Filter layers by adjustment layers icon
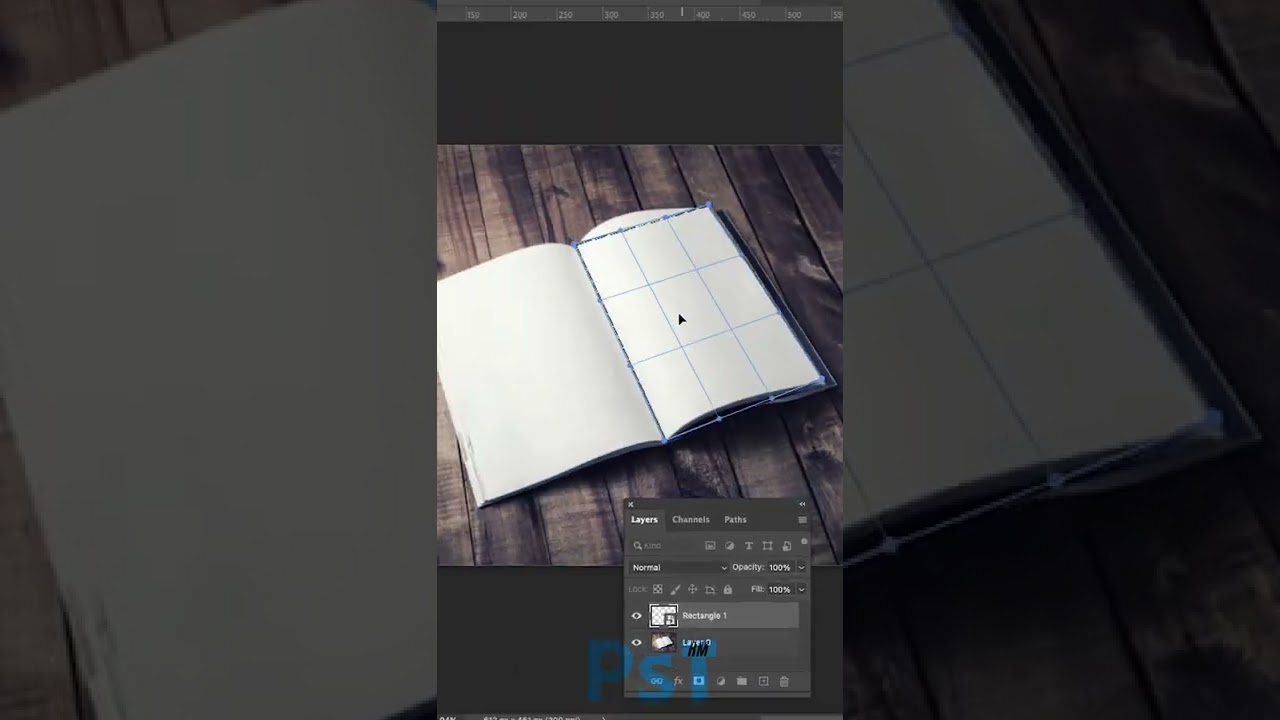Screen dimensions: 1280x720 [729, 546]
